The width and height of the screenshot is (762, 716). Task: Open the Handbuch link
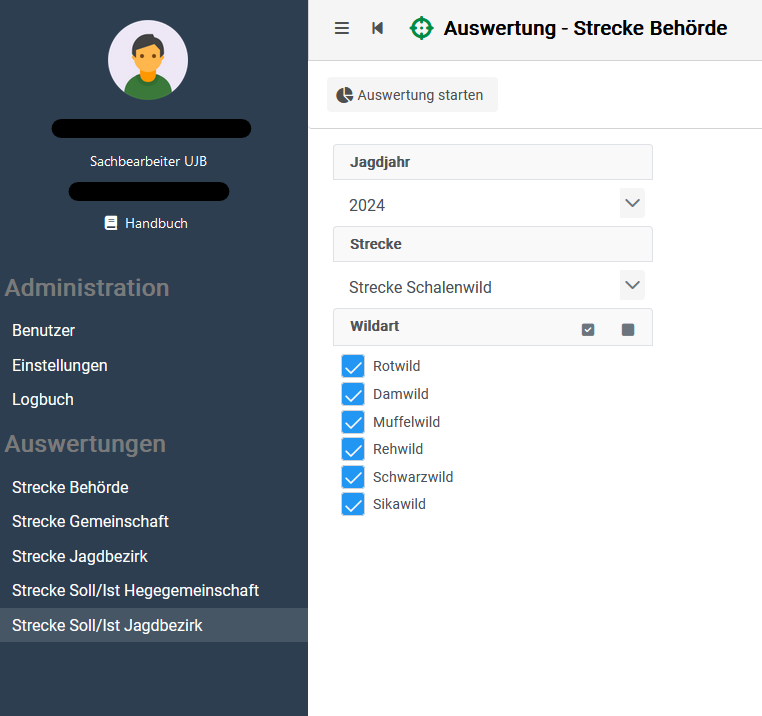[156, 223]
